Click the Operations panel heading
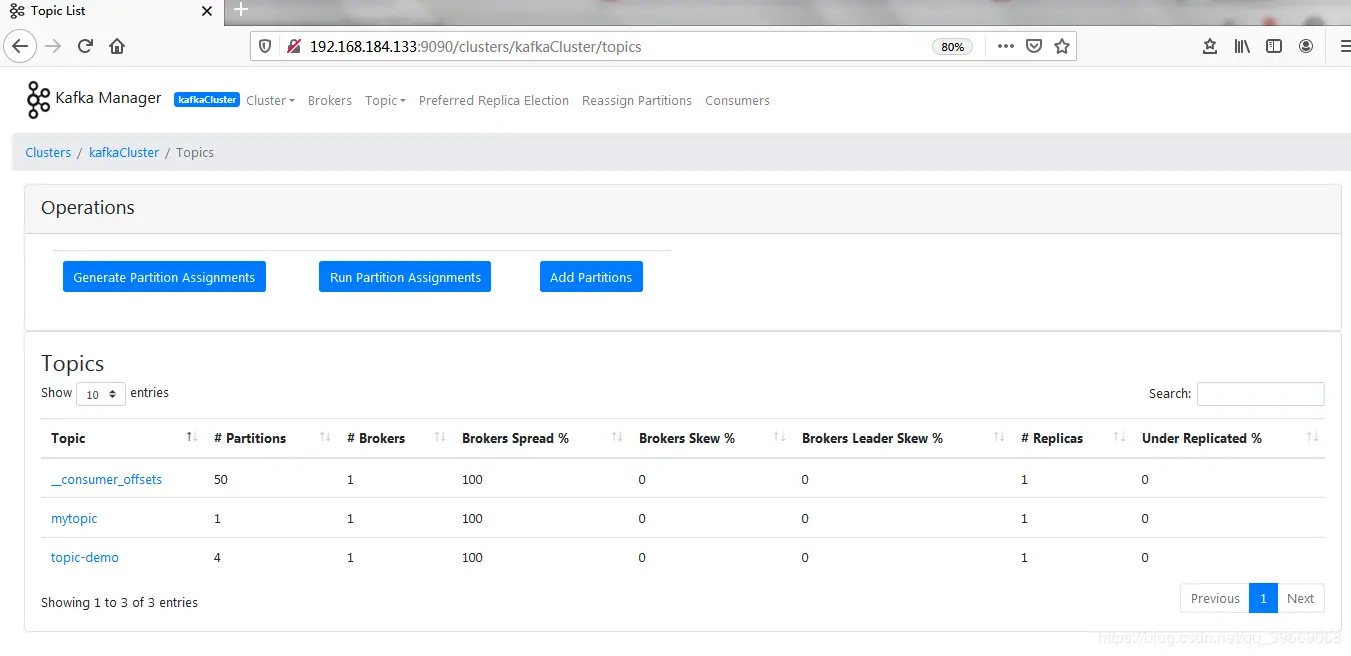 (88, 208)
